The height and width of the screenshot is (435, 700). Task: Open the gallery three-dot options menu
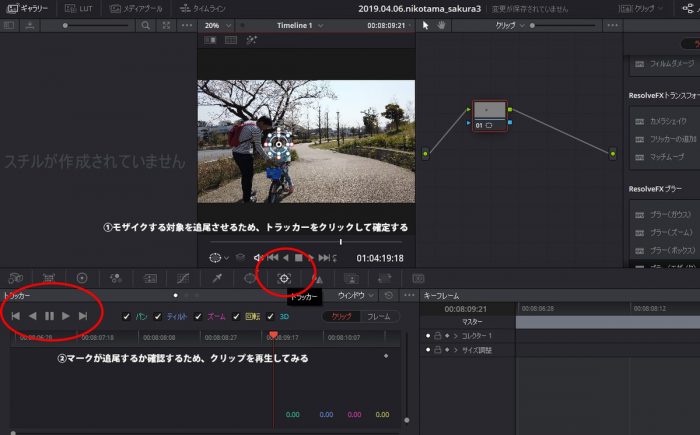tap(187, 25)
